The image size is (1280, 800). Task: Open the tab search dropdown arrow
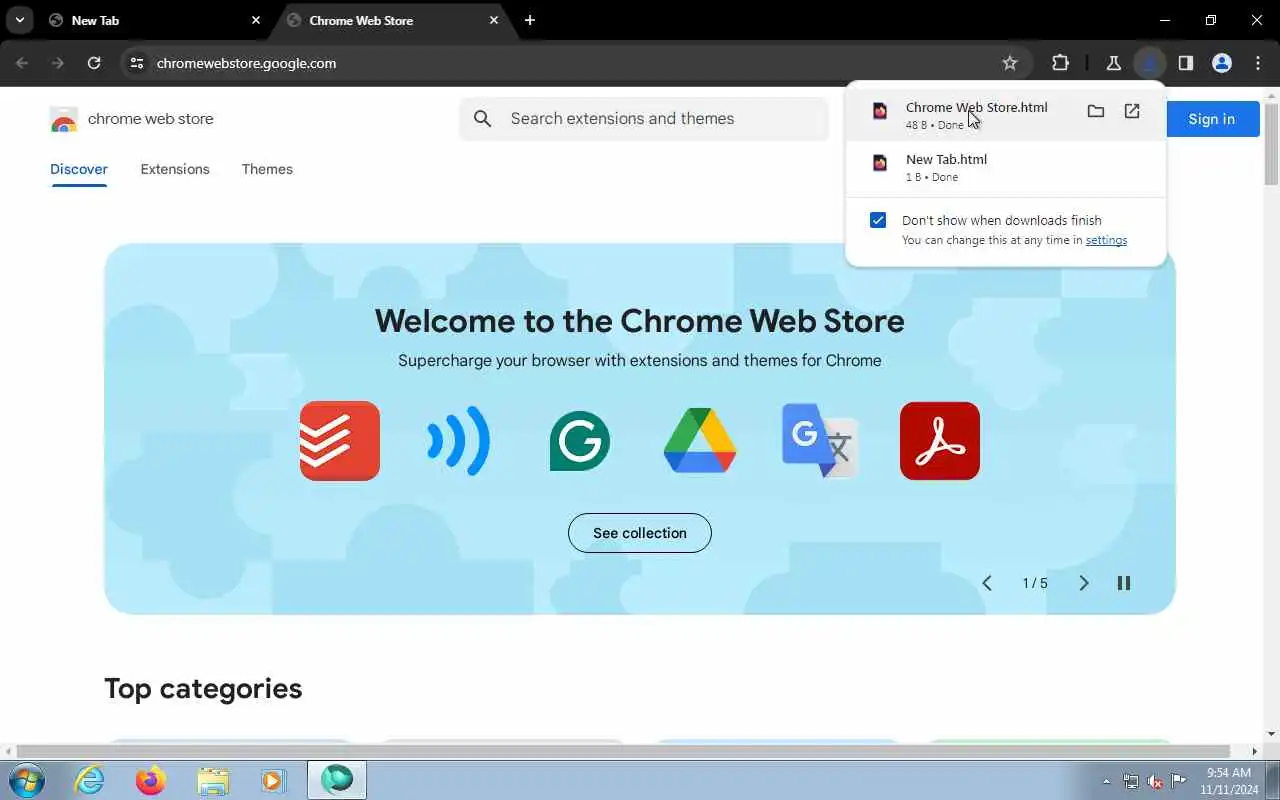19,20
